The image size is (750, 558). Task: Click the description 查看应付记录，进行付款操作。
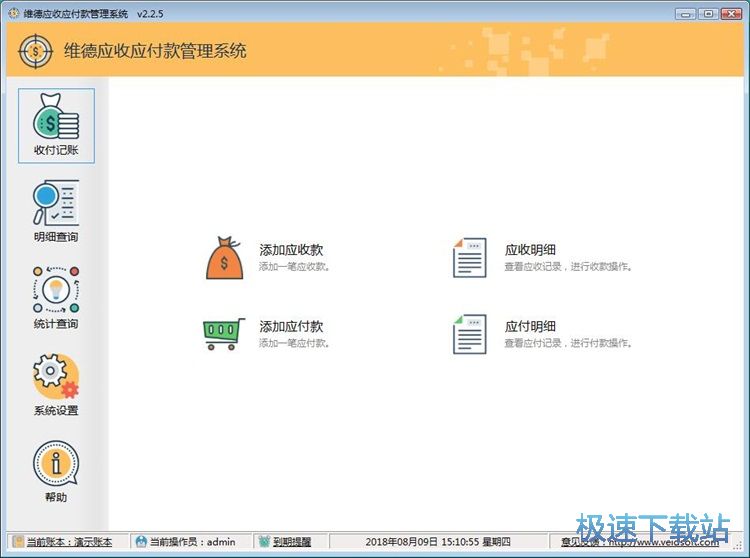(x=568, y=343)
